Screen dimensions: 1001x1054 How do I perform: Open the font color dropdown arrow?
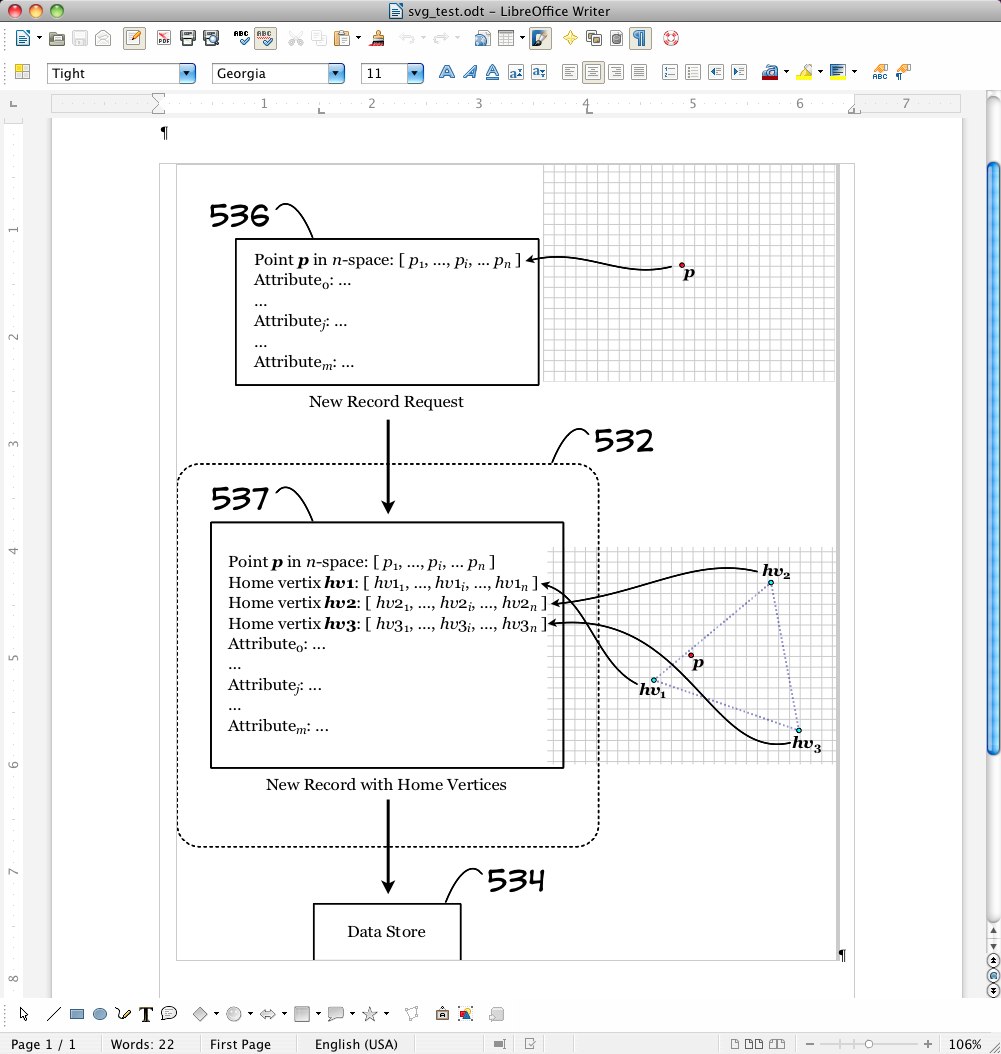[788, 73]
